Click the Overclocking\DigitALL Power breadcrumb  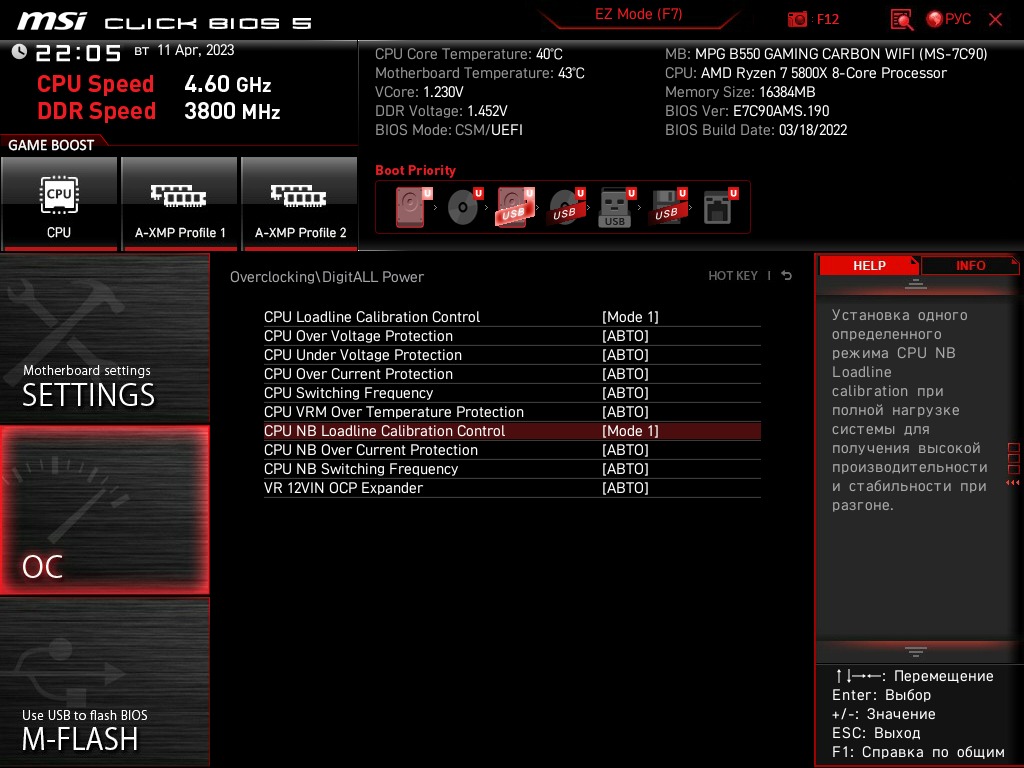click(x=327, y=277)
